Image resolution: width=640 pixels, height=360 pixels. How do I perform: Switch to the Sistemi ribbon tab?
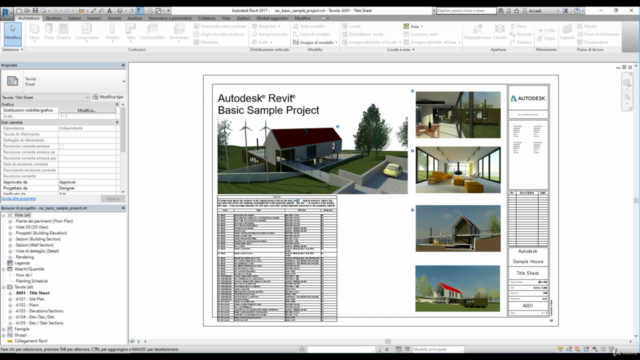(x=74, y=18)
